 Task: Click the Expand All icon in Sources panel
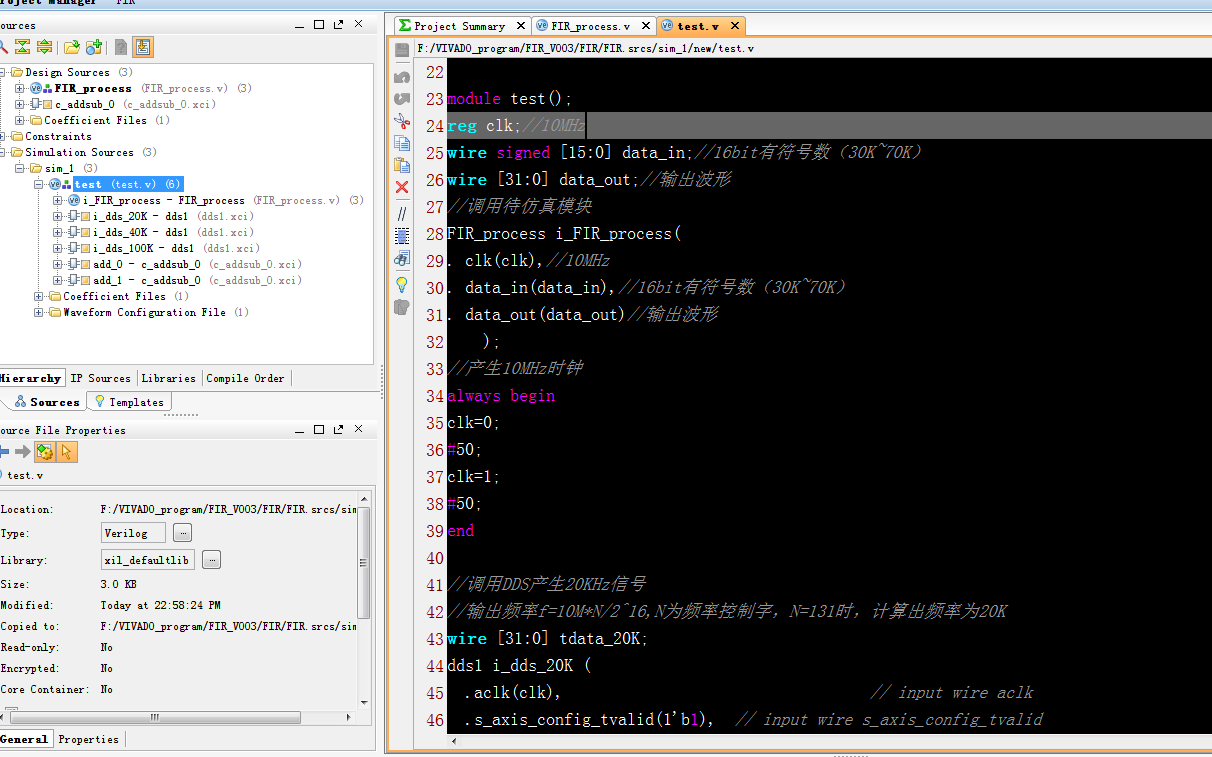(43, 46)
